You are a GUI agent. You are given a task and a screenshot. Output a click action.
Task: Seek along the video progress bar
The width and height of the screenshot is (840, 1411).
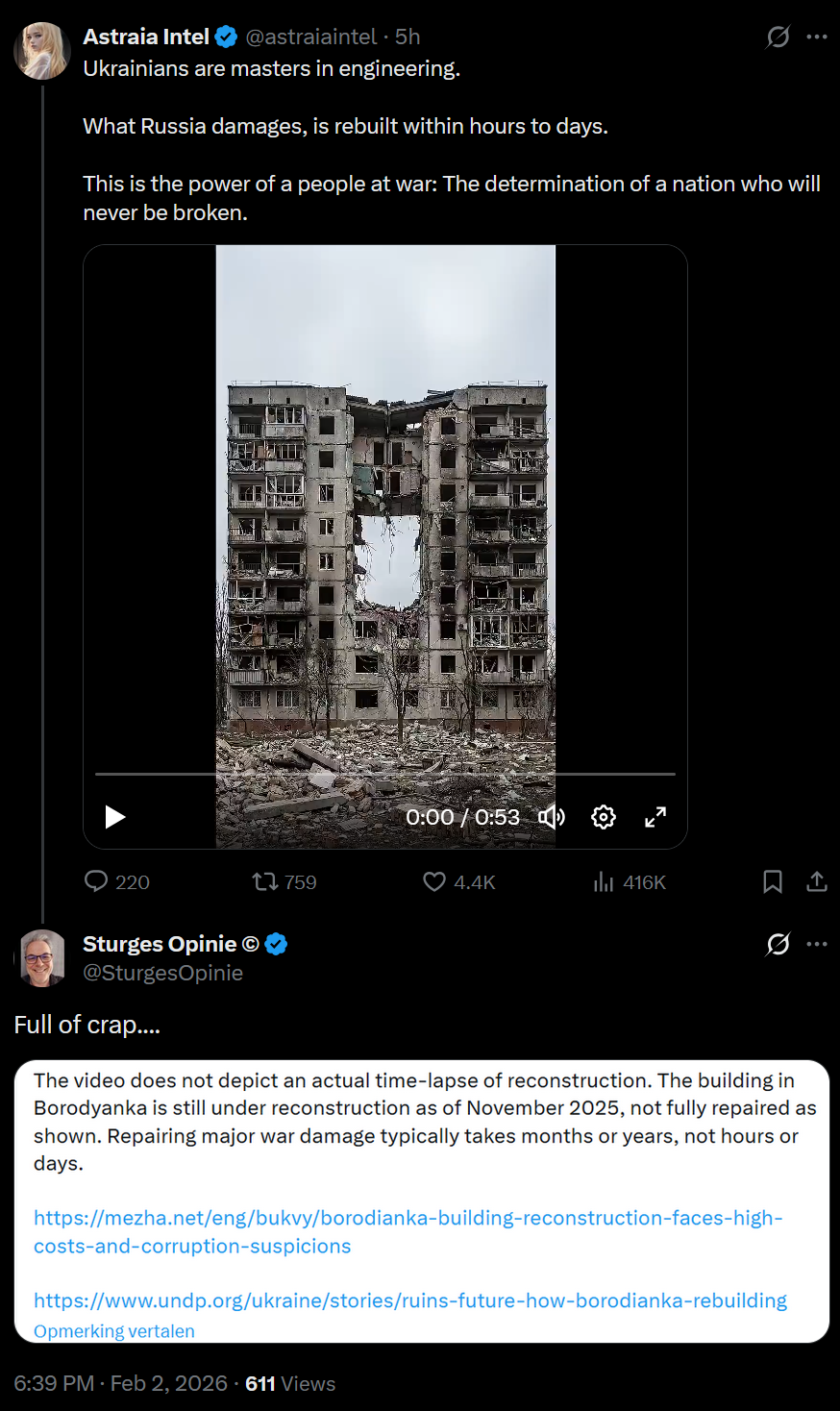[385, 774]
